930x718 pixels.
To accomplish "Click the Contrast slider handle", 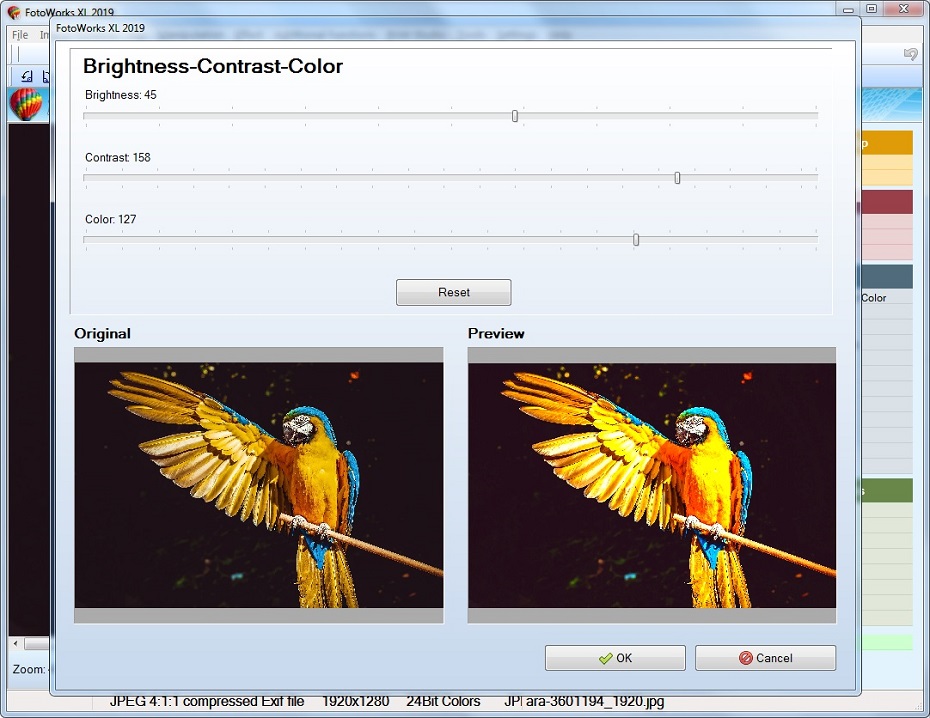I will (x=677, y=178).
